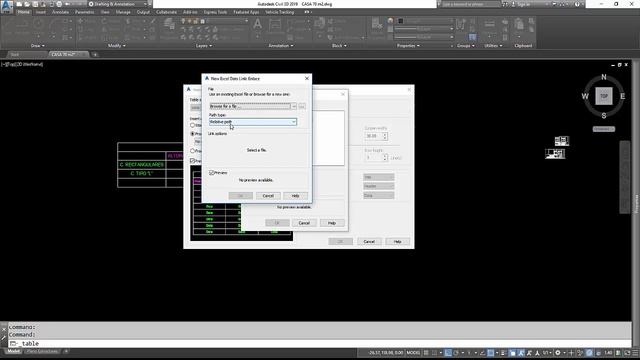640x360 pixels.
Task: Click the Match Properties icon
Action: pos(377,25)
